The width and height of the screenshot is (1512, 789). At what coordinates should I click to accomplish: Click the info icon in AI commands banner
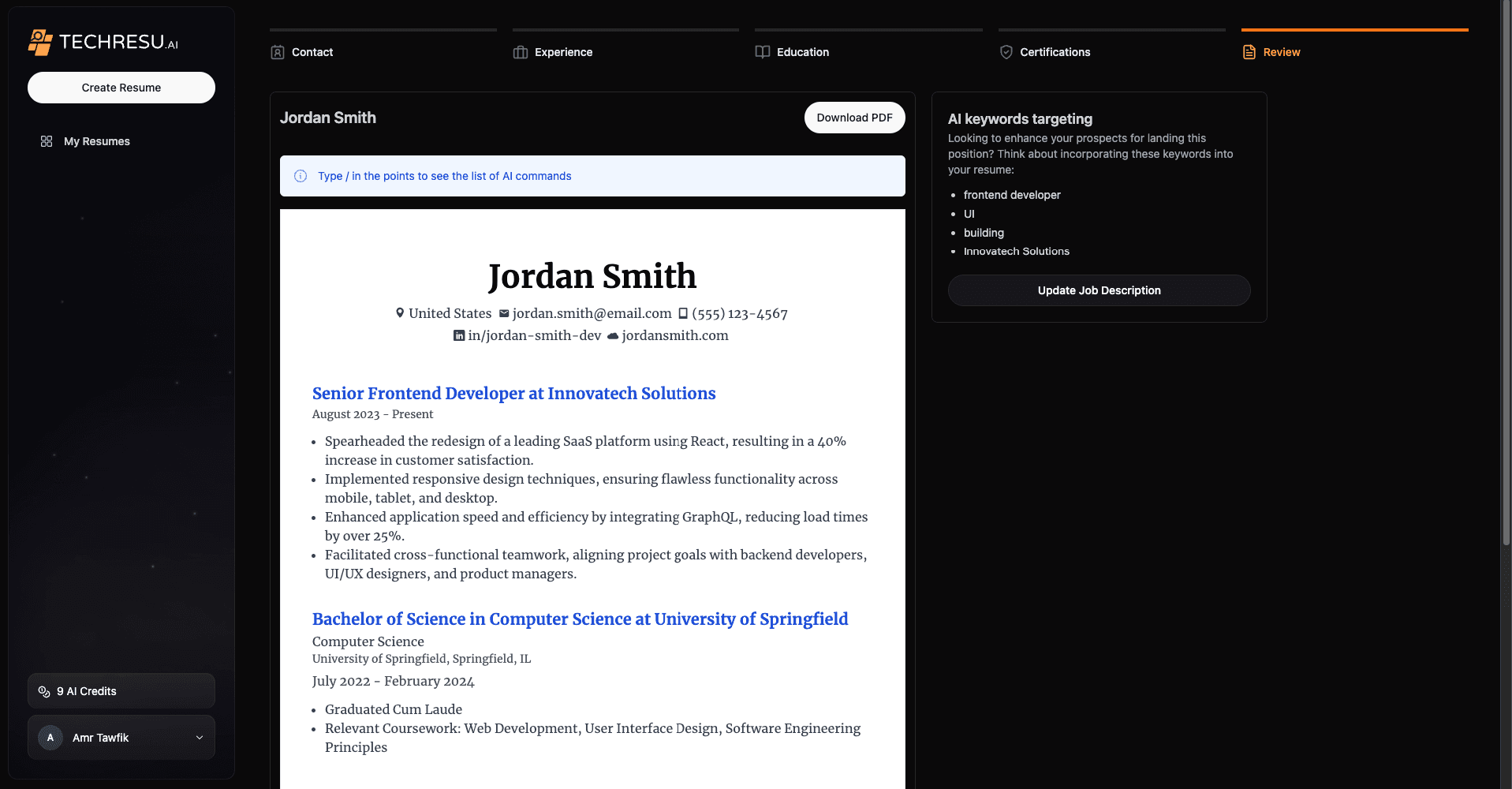(x=301, y=176)
